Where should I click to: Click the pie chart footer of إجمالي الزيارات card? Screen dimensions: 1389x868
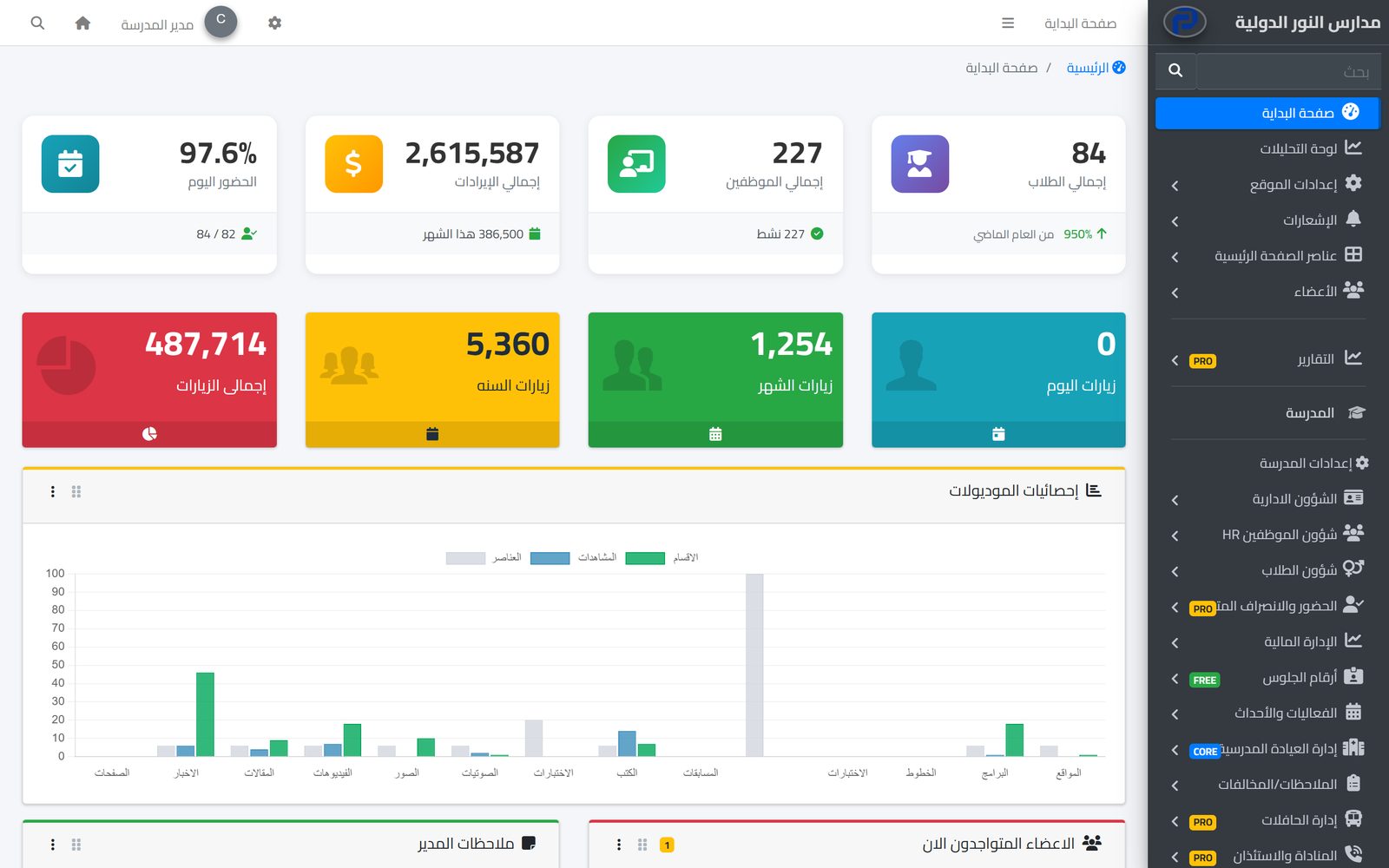[149, 434]
